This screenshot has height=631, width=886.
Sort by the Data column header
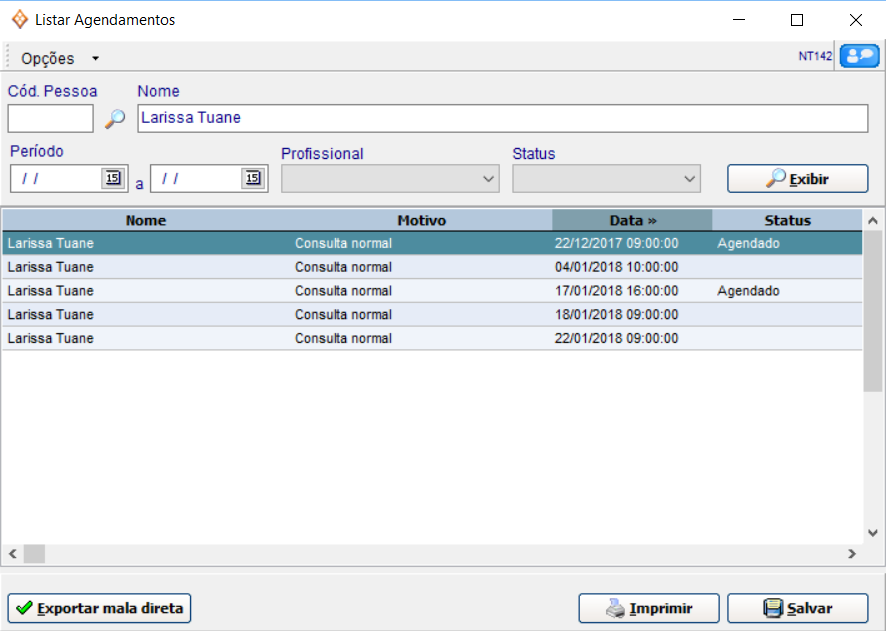[x=632, y=220]
